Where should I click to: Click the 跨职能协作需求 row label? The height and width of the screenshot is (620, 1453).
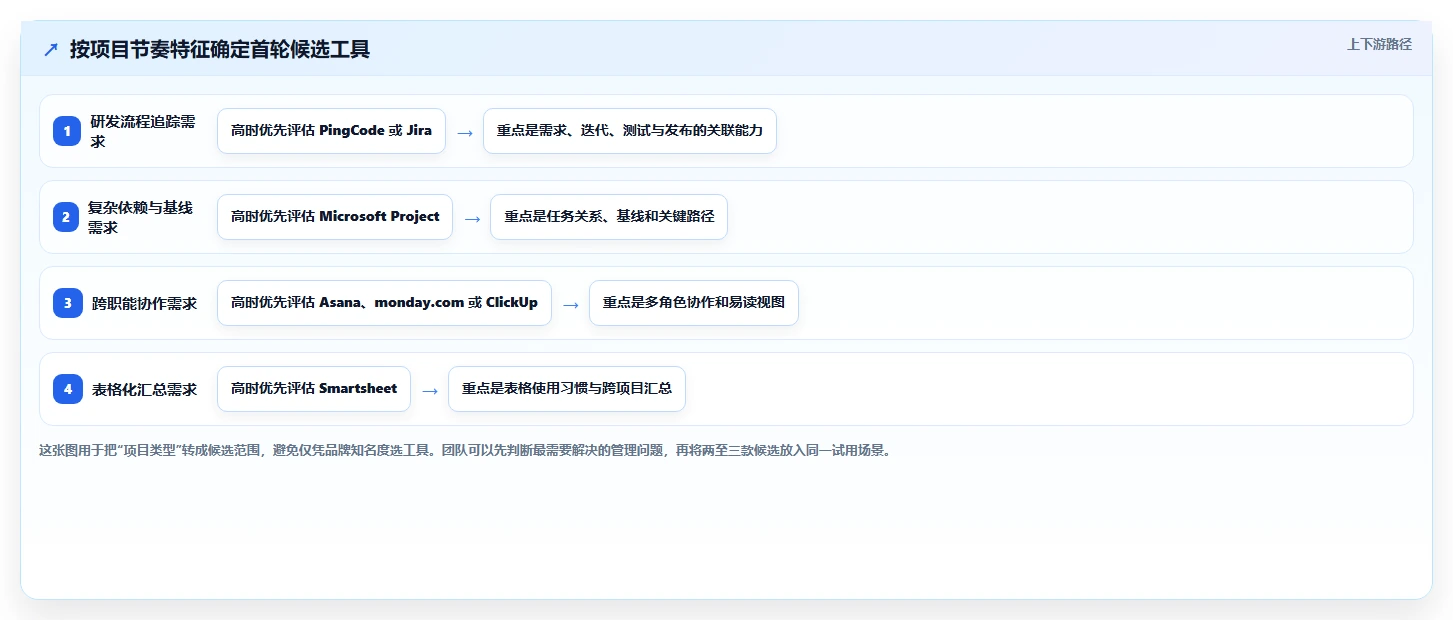coord(144,303)
